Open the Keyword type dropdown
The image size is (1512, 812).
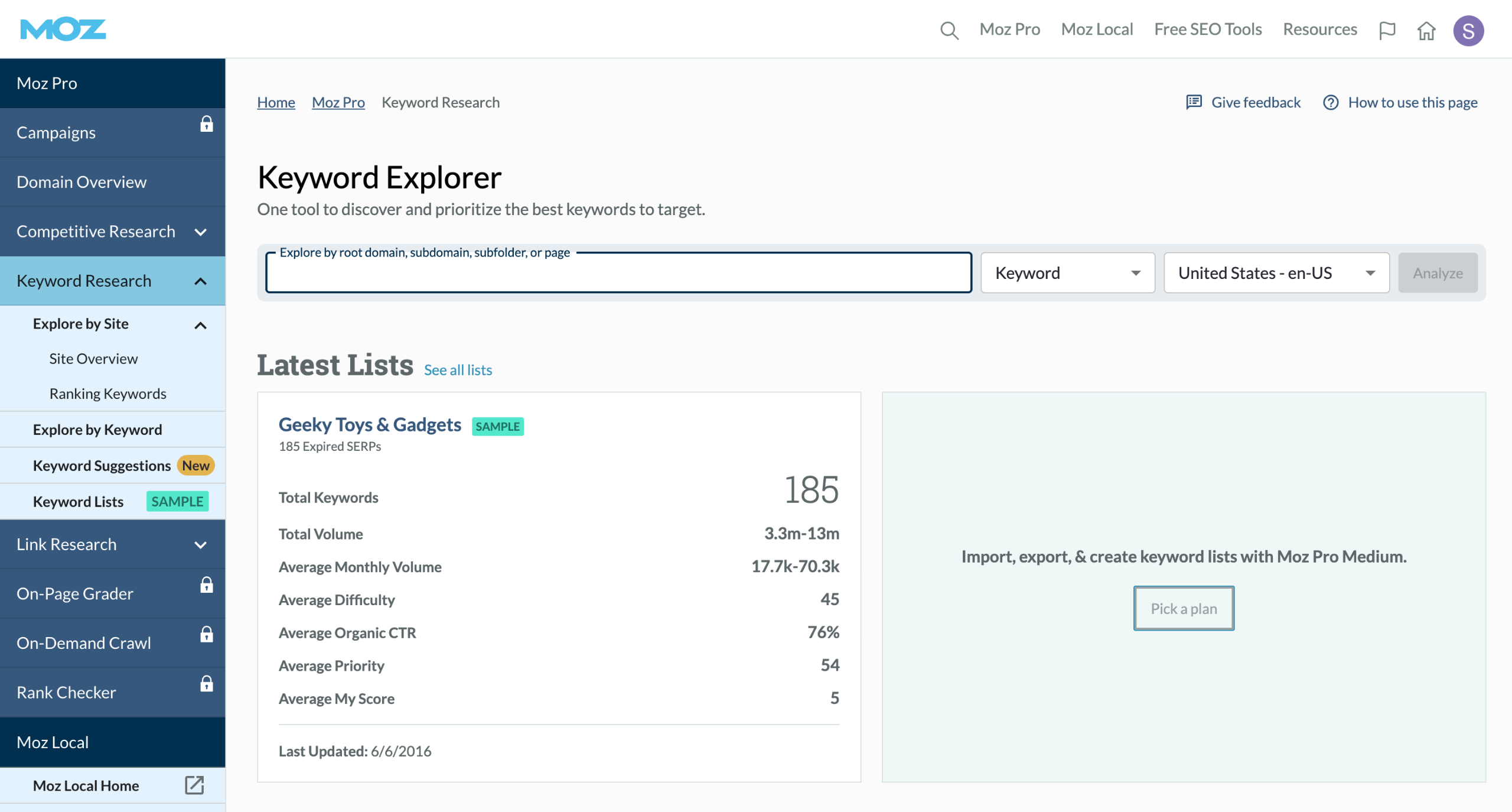[1067, 273]
